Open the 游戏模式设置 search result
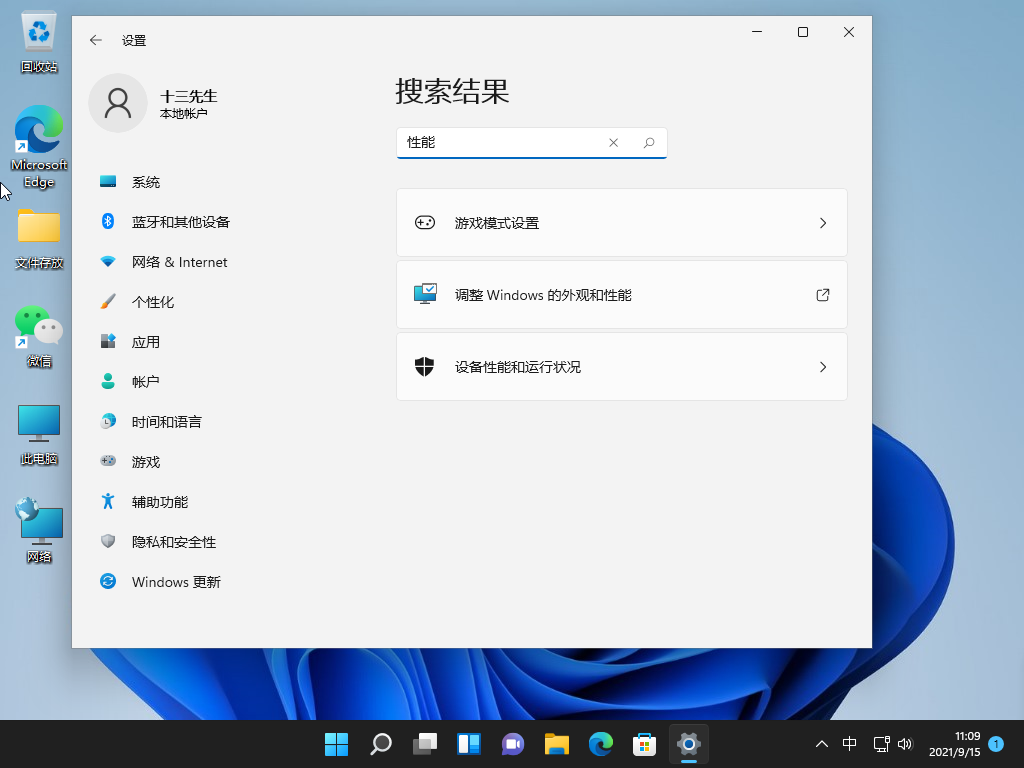1024x768 pixels. [622, 223]
